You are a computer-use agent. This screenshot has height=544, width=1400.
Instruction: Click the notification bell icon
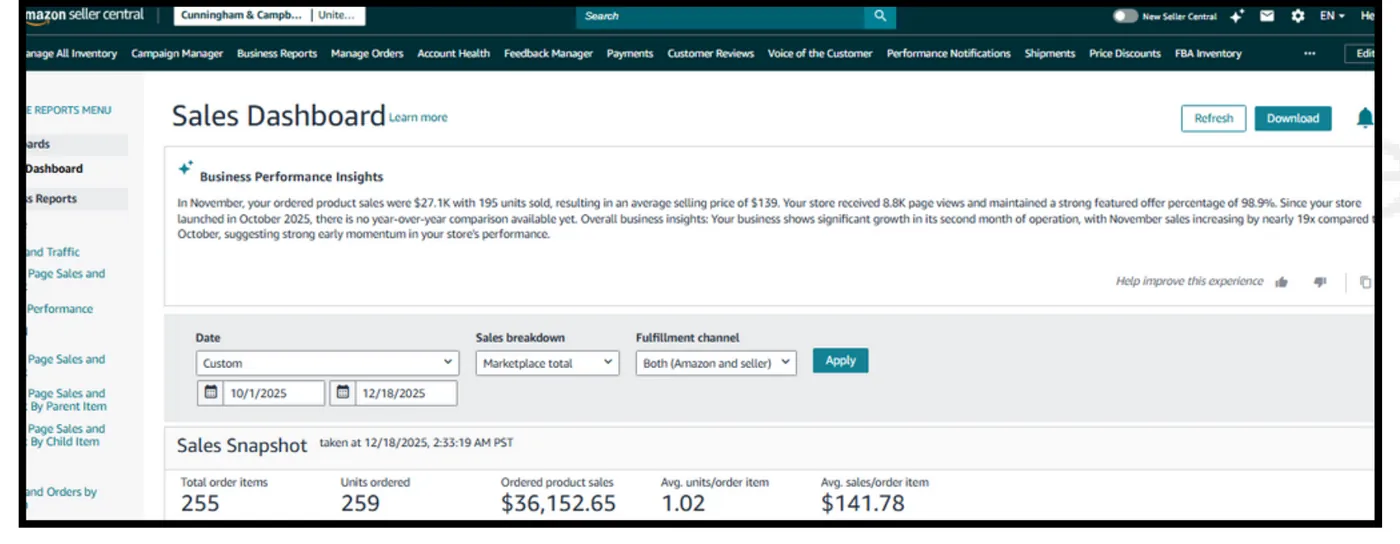pos(1365,118)
